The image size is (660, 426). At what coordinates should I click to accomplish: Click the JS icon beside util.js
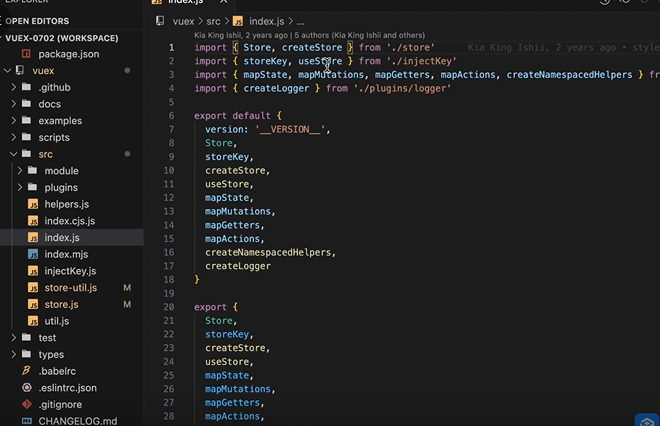(33, 321)
